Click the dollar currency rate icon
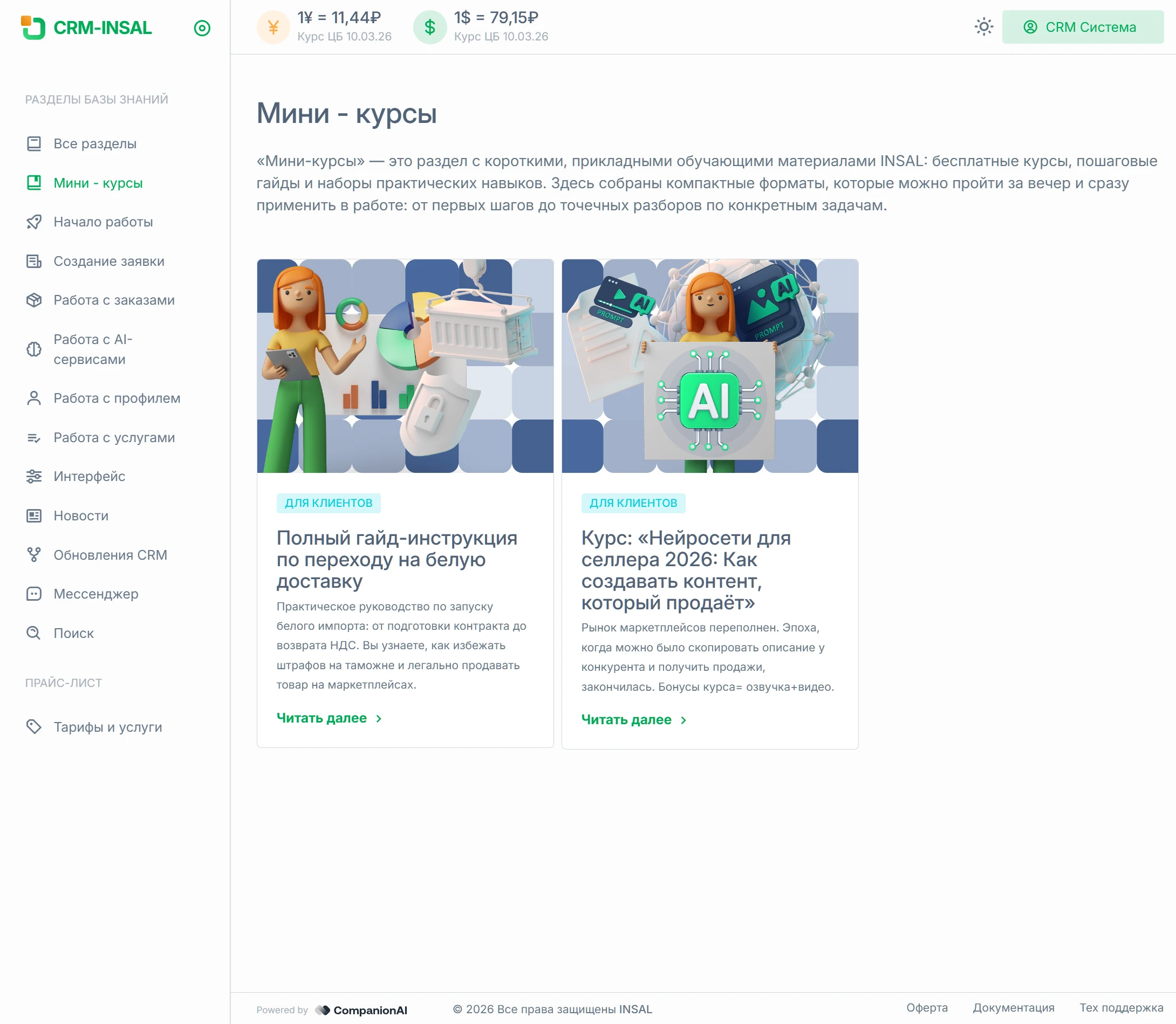This screenshot has width=1176, height=1024. [430, 27]
